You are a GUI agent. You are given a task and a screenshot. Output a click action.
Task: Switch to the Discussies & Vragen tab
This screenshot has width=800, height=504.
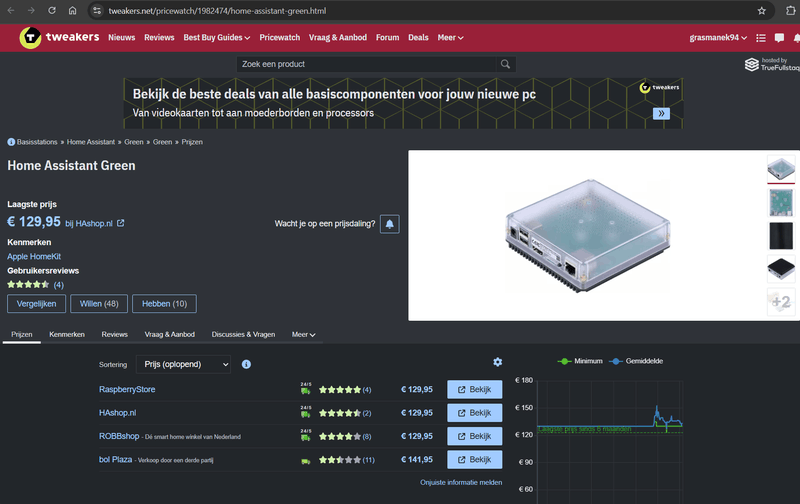click(243, 335)
